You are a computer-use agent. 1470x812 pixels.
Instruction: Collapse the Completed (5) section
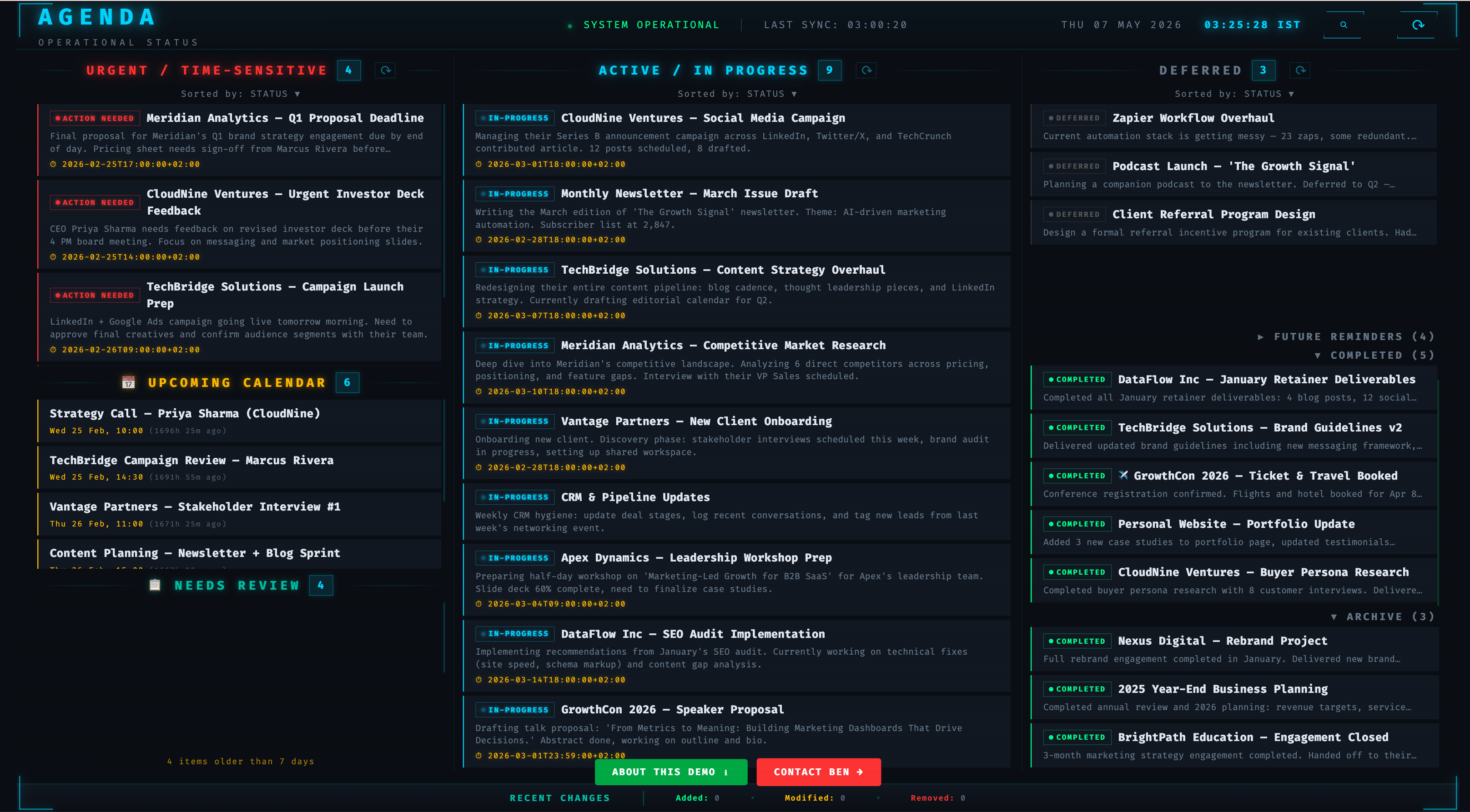[1374, 355]
